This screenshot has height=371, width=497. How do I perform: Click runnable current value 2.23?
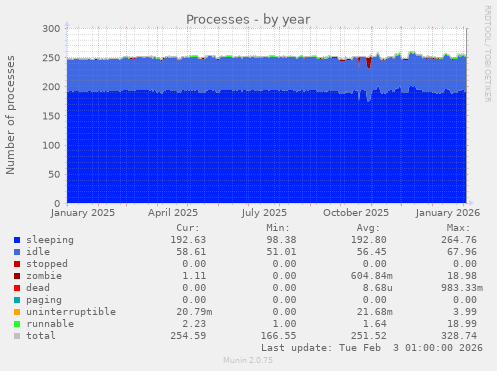click(194, 324)
